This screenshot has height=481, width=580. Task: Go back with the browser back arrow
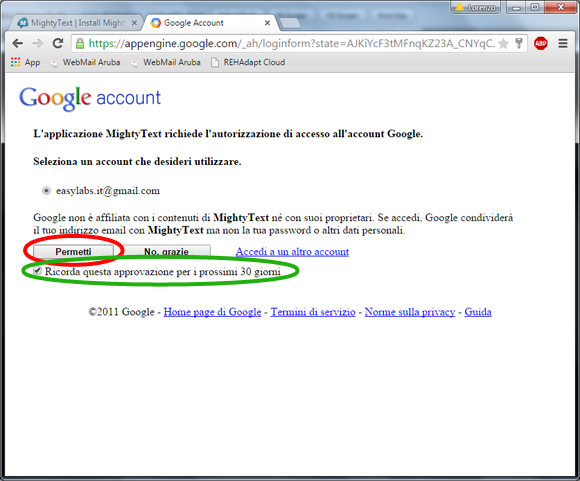coord(18,44)
